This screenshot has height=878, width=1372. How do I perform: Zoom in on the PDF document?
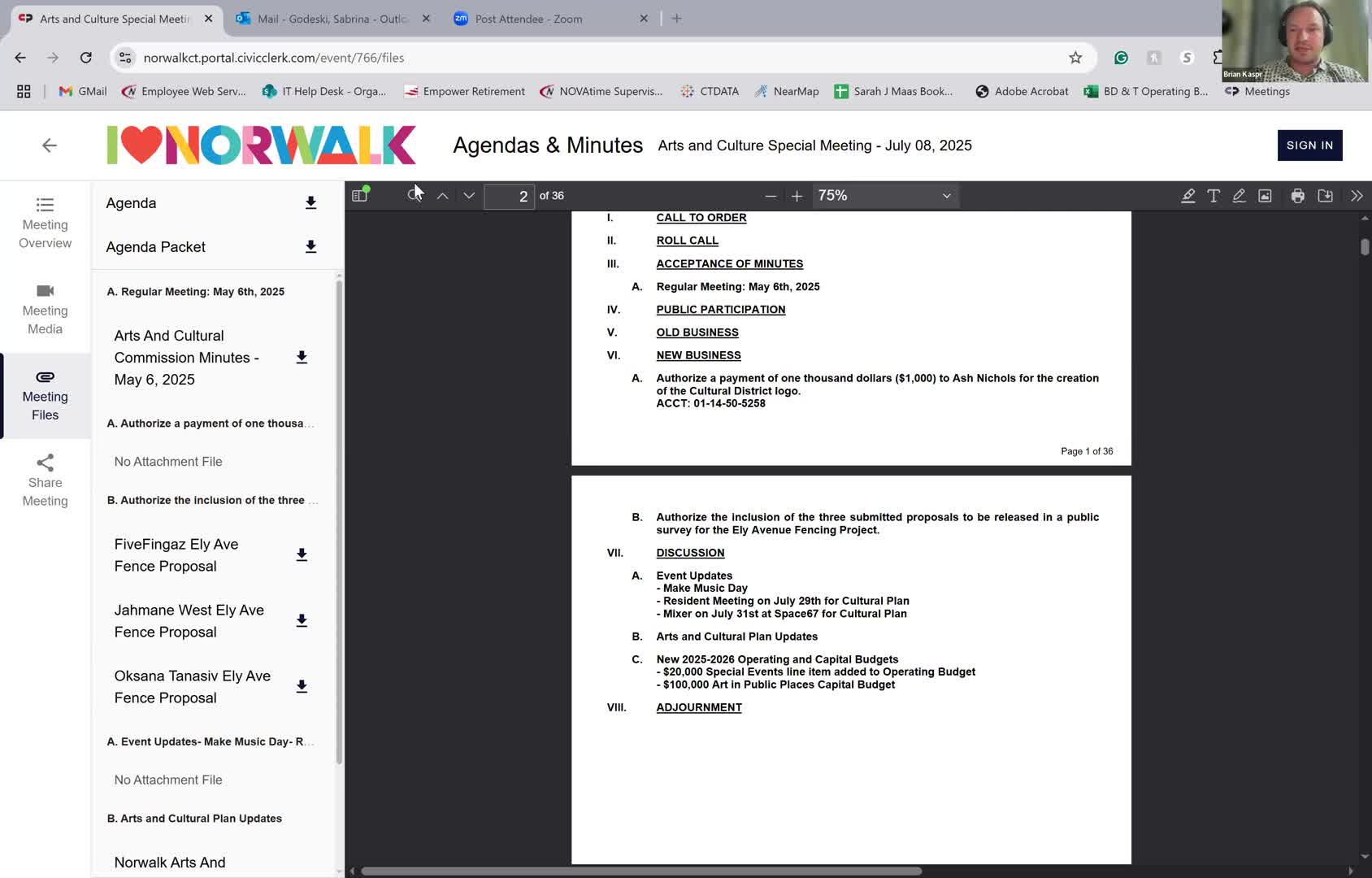point(797,196)
